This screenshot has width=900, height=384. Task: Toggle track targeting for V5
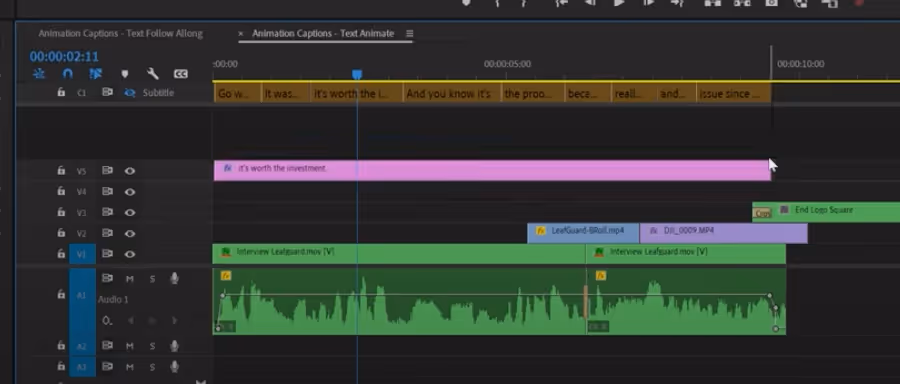click(x=82, y=171)
